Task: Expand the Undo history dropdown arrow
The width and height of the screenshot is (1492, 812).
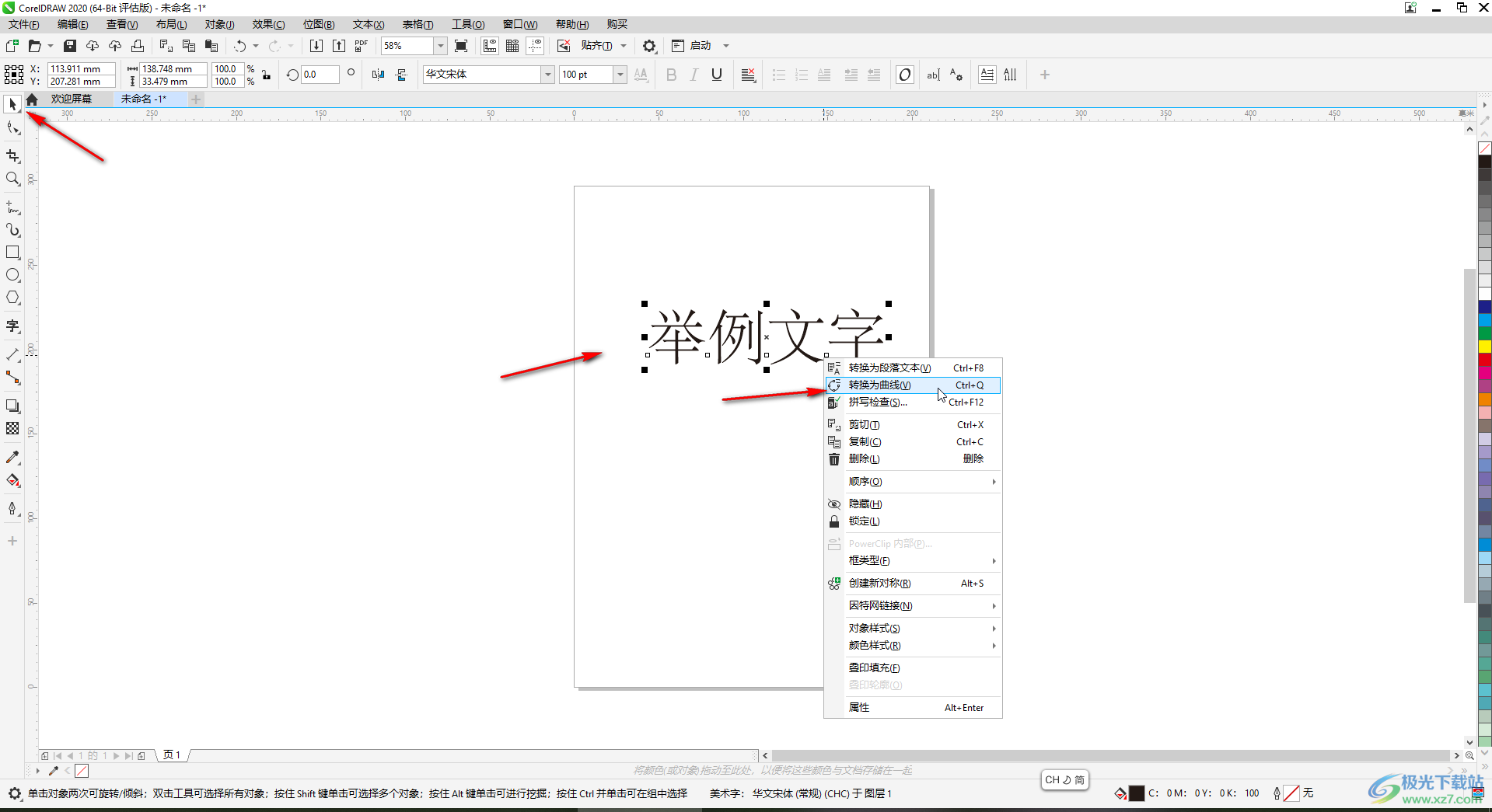Action: [256, 46]
